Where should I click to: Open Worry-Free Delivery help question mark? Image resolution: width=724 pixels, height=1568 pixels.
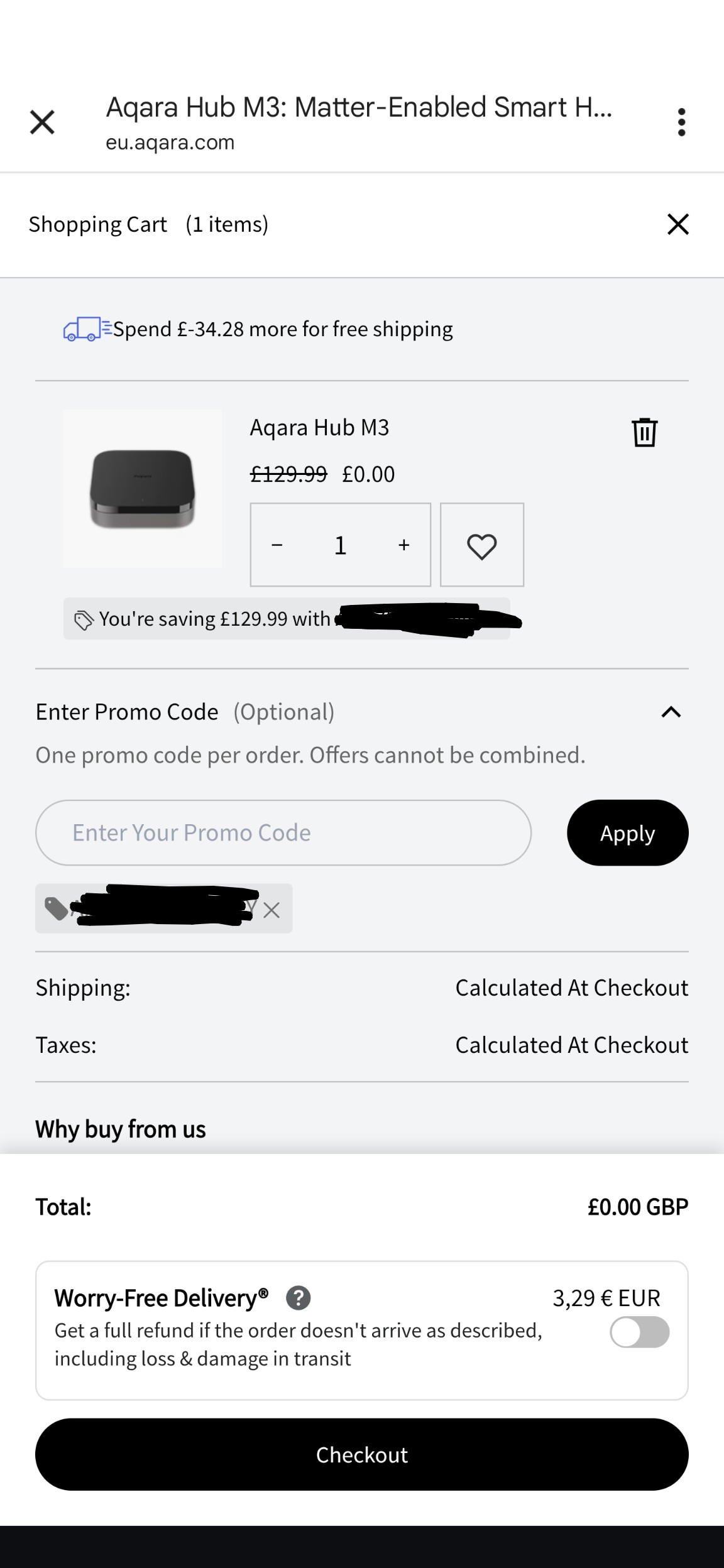(x=299, y=1298)
